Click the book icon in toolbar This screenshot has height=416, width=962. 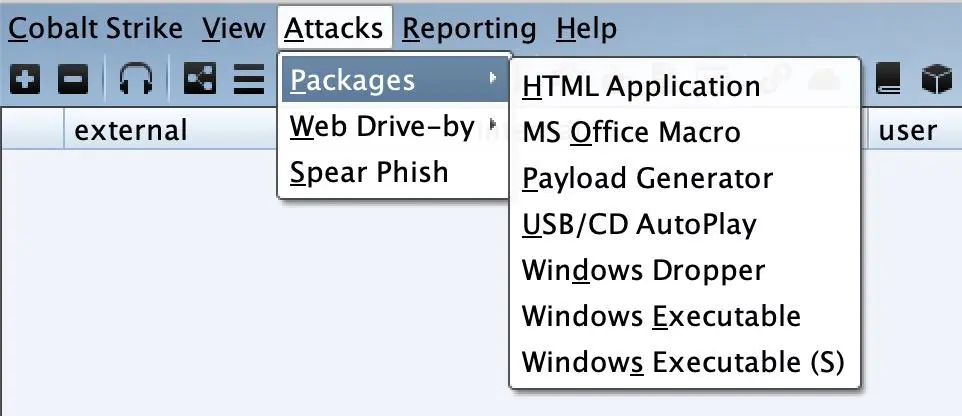click(x=887, y=79)
